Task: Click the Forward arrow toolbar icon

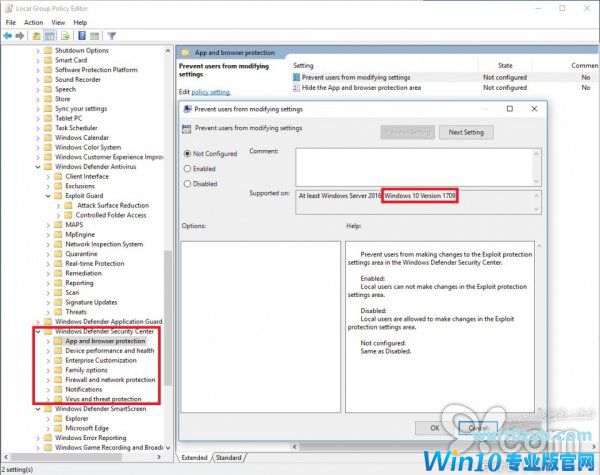Action: 20,36
